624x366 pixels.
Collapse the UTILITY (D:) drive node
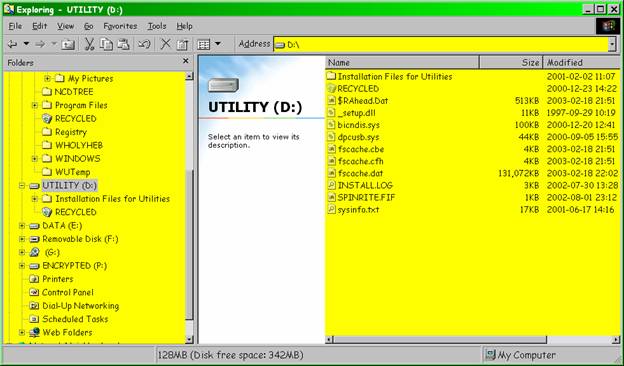pyautogui.click(x=22, y=185)
